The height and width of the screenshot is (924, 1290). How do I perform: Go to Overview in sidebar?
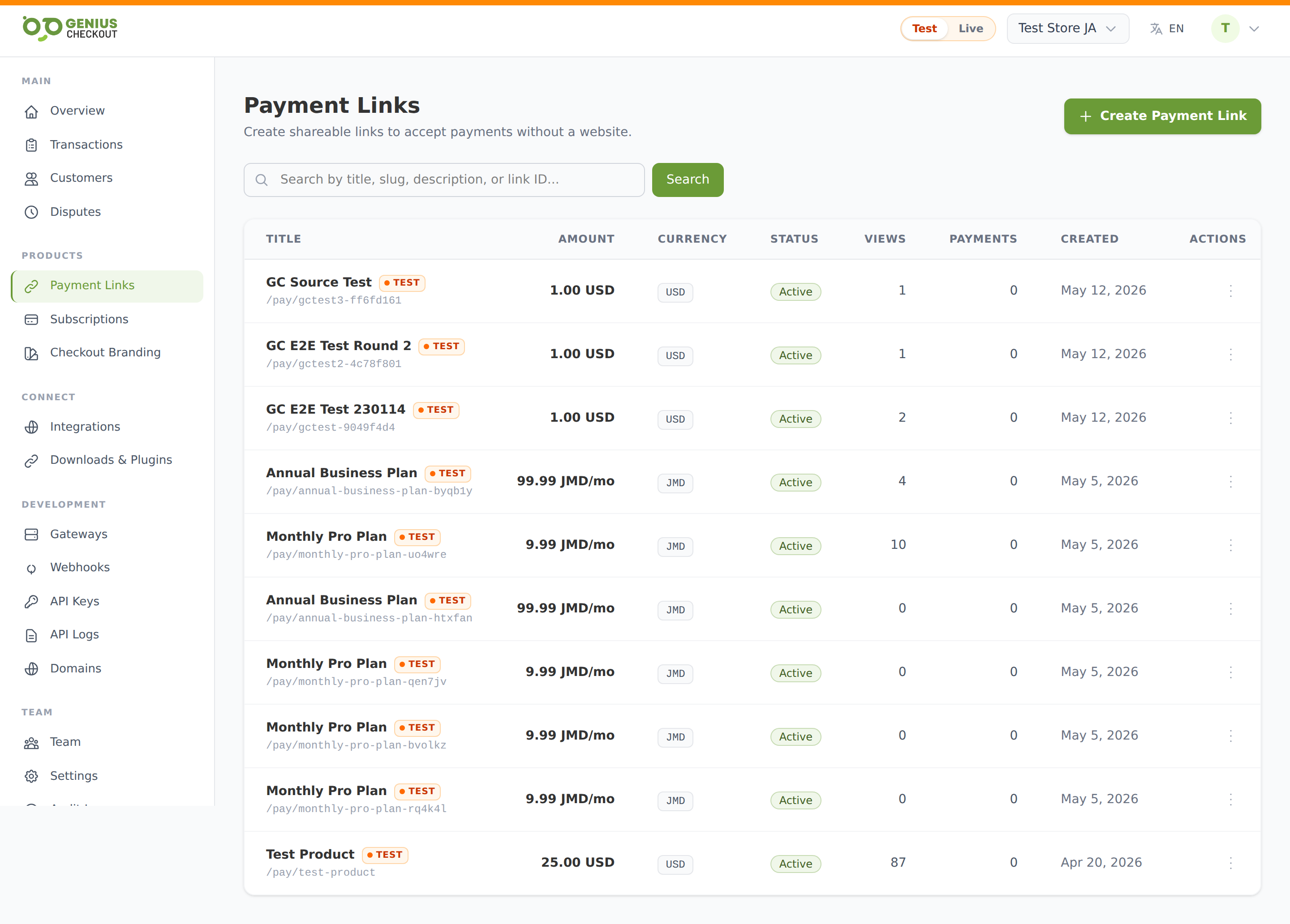click(x=107, y=111)
